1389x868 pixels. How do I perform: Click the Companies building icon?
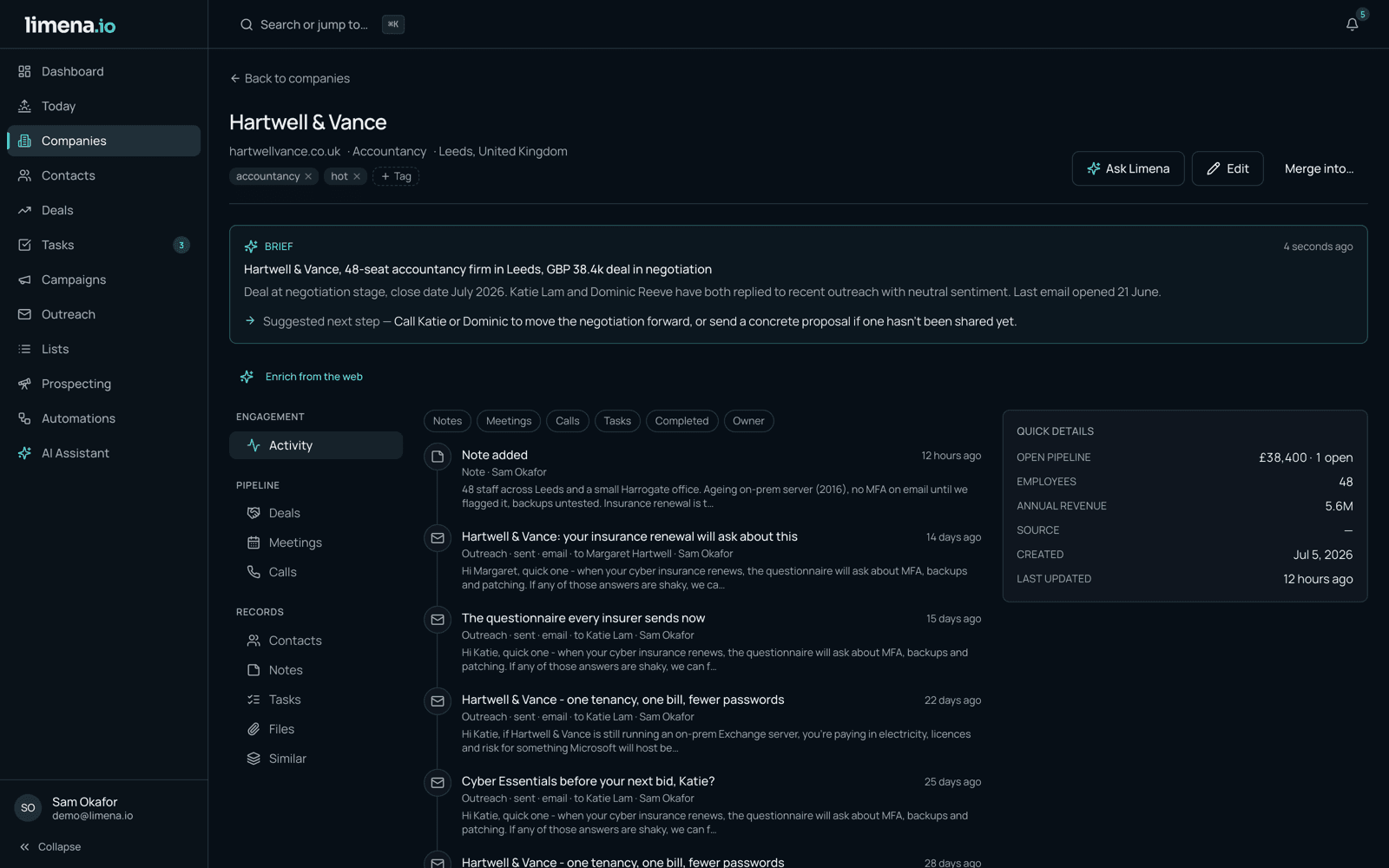(x=24, y=141)
